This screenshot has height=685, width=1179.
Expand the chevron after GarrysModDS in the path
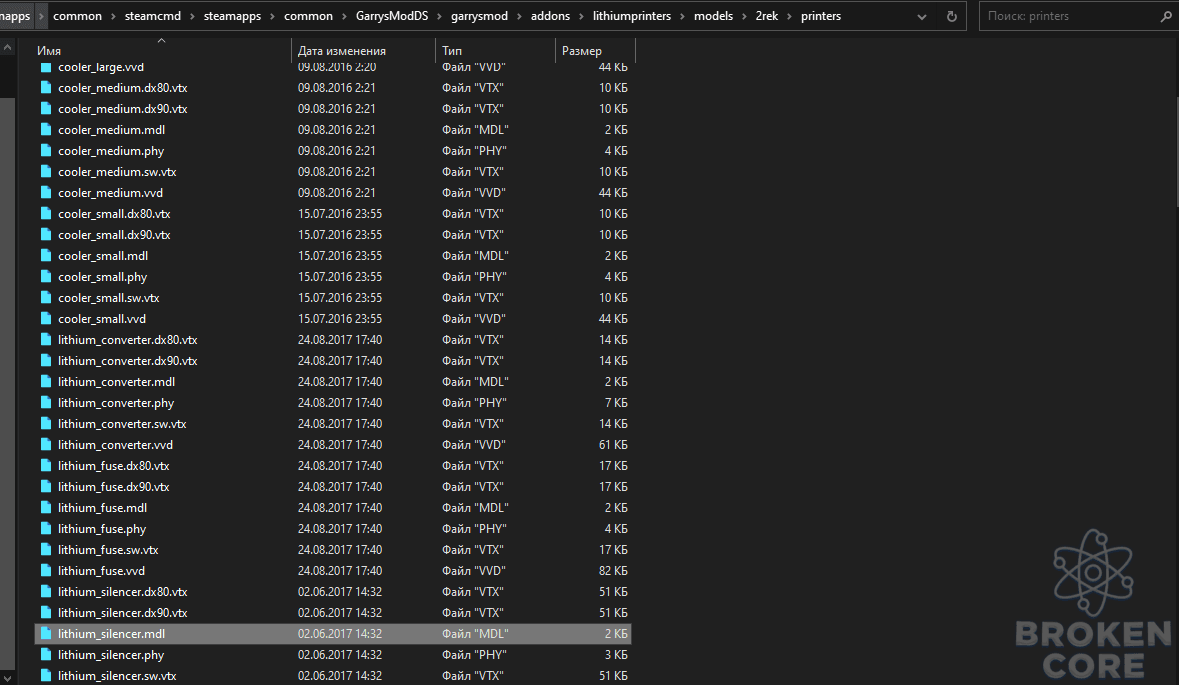(x=440, y=16)
